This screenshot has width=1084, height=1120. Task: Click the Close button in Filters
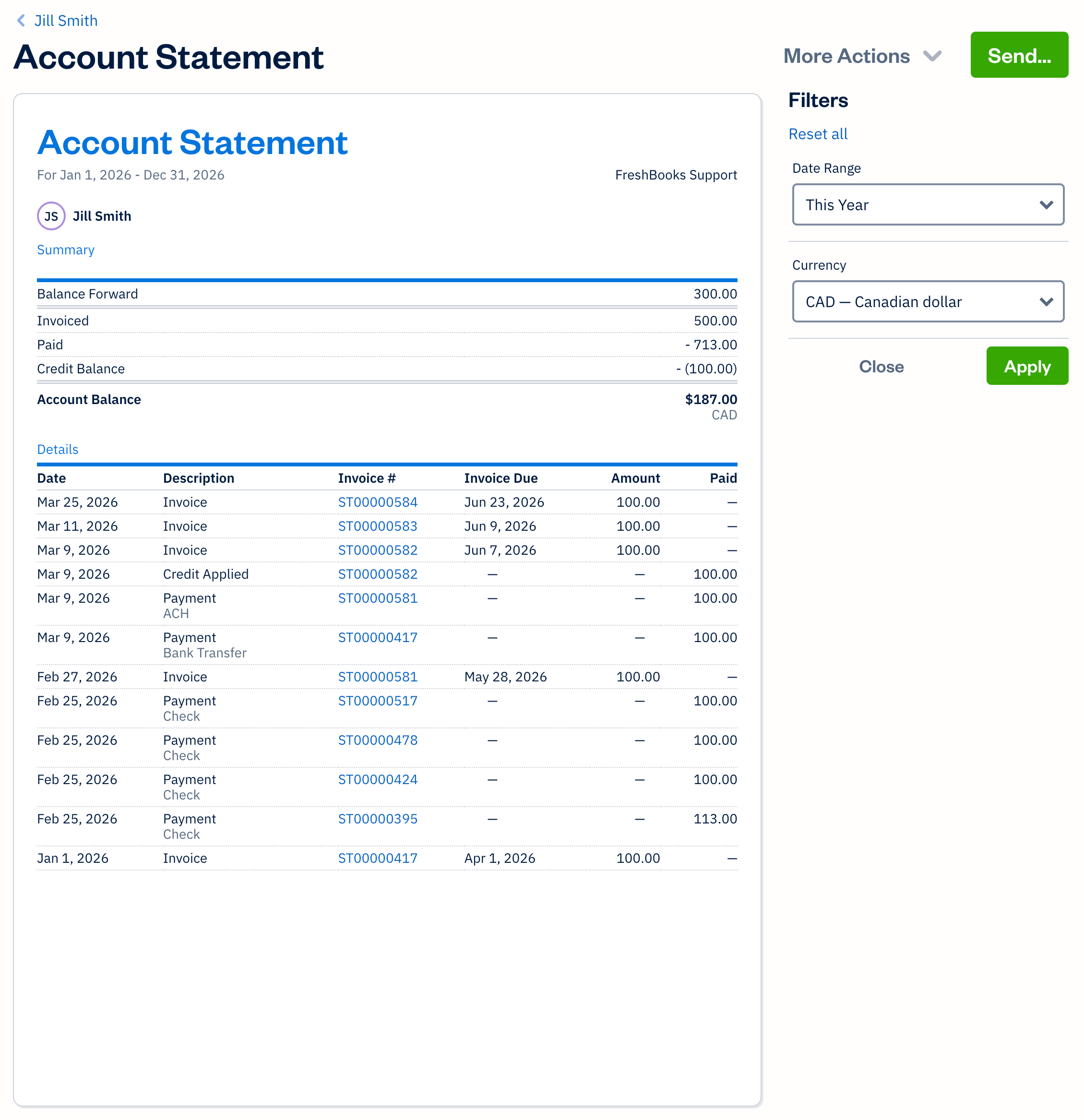click(x=881, y=366)
